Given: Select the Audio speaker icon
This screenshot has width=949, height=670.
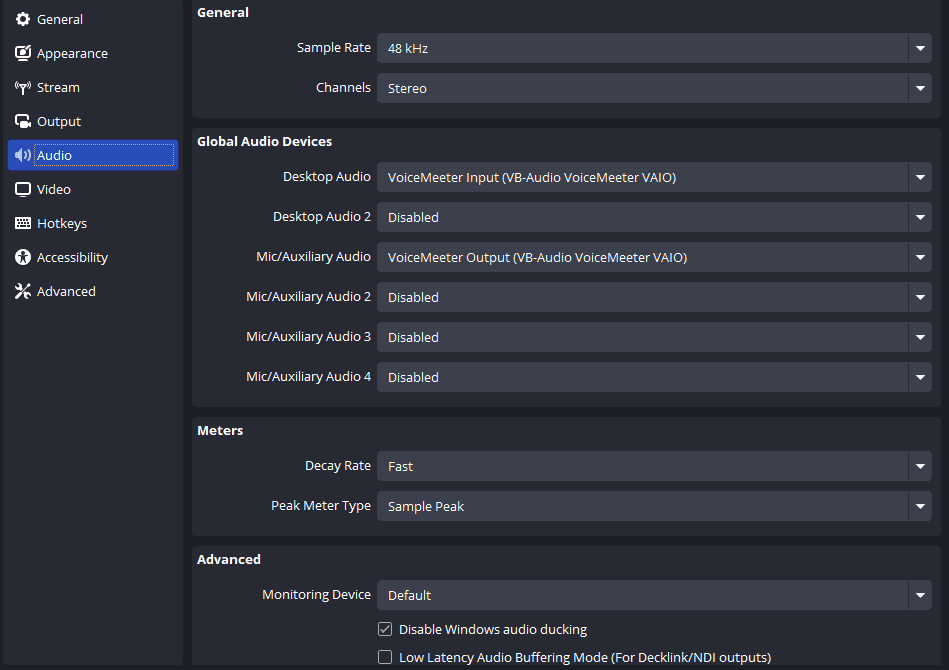Looking at the screenshot, I should pos(23,156).
